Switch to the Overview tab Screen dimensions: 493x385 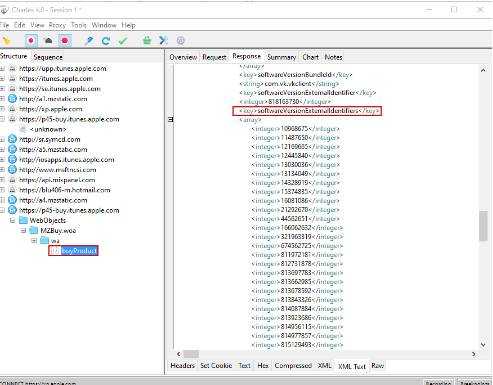point(183,57)
